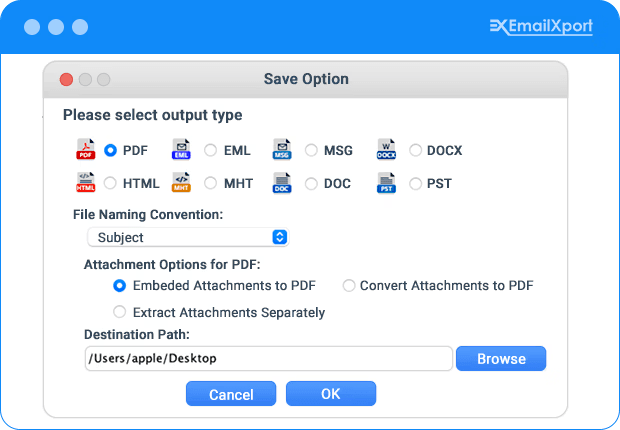620x430 pixels.
Task: Select the PST output radio button
Action: pos(416,184)
